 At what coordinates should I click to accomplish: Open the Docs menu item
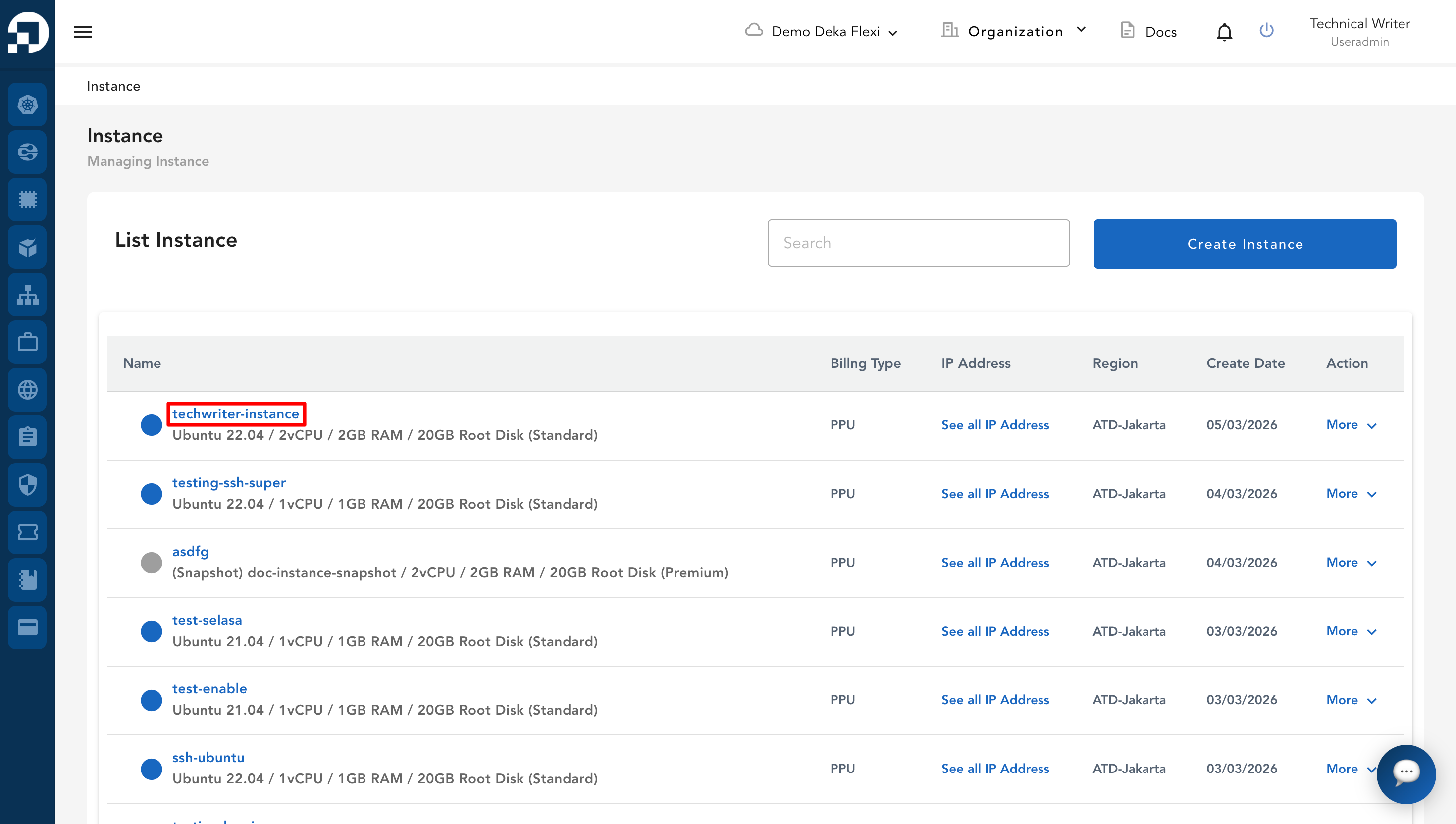pos(1149,32)
